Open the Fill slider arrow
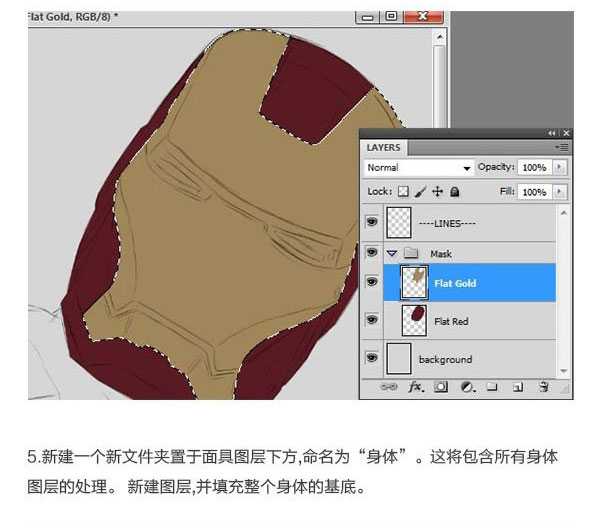Image resolution: width=600 pixels, height=528 pixels. 559,191
